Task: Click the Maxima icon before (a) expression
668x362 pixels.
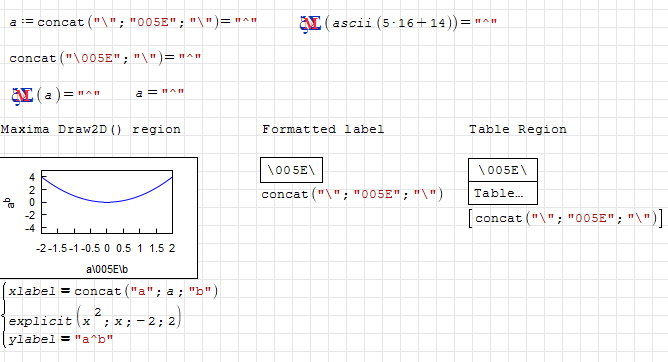Action: tap(23, 96)
